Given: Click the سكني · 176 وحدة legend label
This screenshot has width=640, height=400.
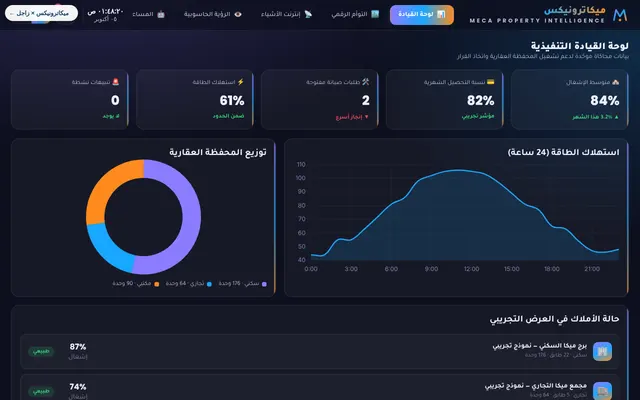Looking at the screenshot, I should 239,284.
